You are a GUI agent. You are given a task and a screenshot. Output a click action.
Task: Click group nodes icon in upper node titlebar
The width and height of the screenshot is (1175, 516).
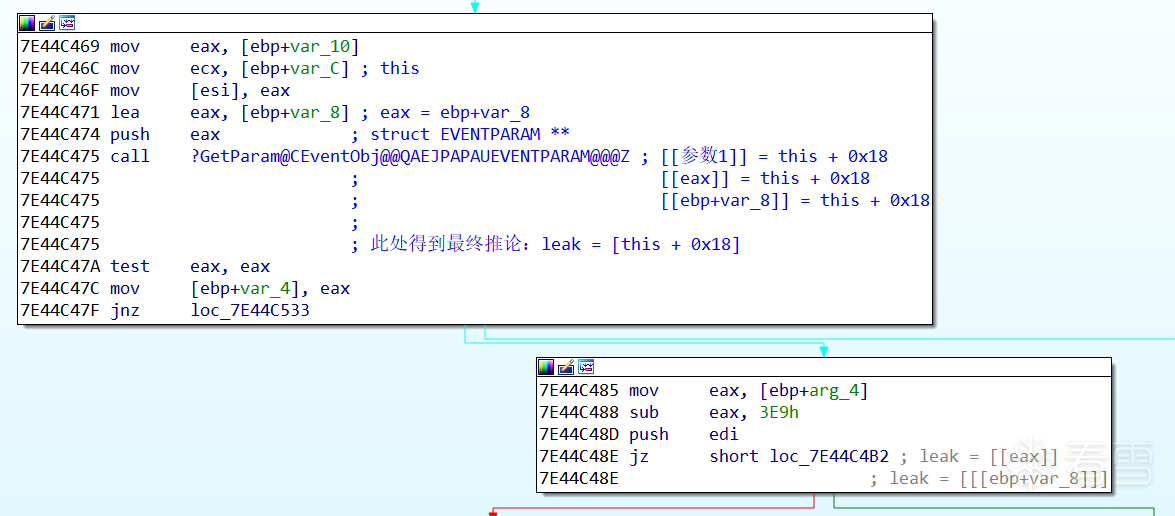tap(67, 23)
